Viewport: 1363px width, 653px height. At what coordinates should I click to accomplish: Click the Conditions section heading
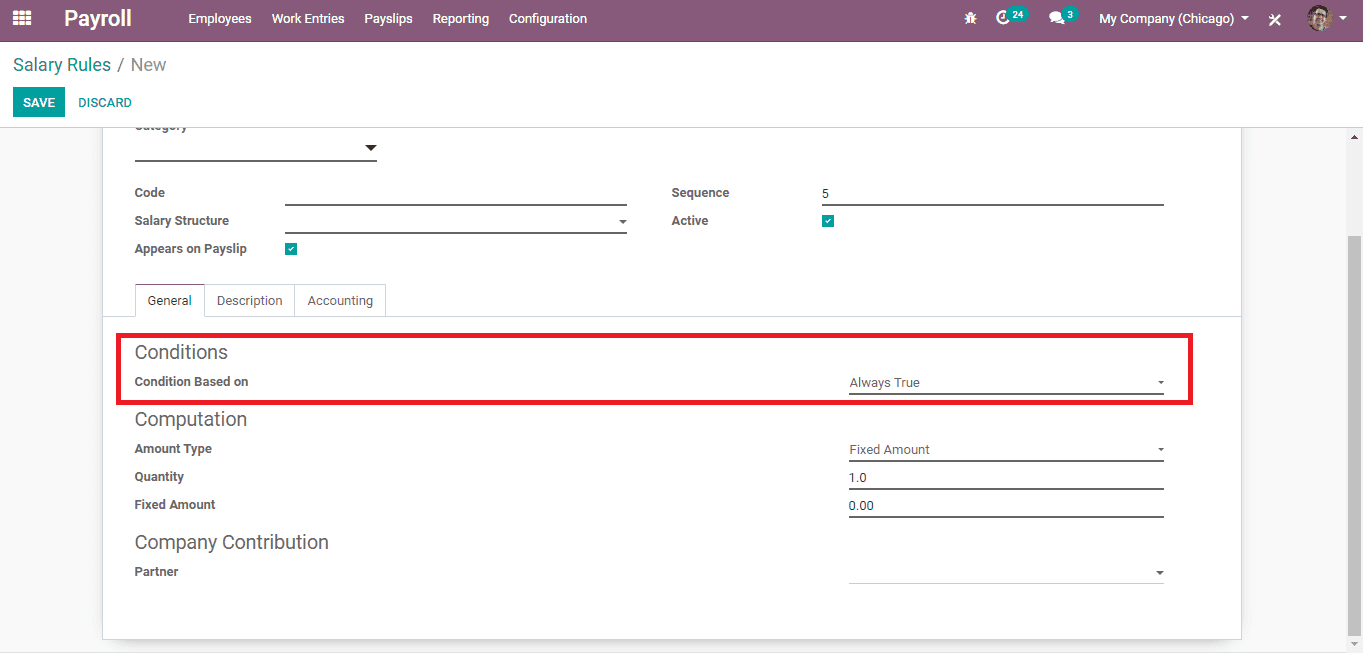[x=181, y=352]
